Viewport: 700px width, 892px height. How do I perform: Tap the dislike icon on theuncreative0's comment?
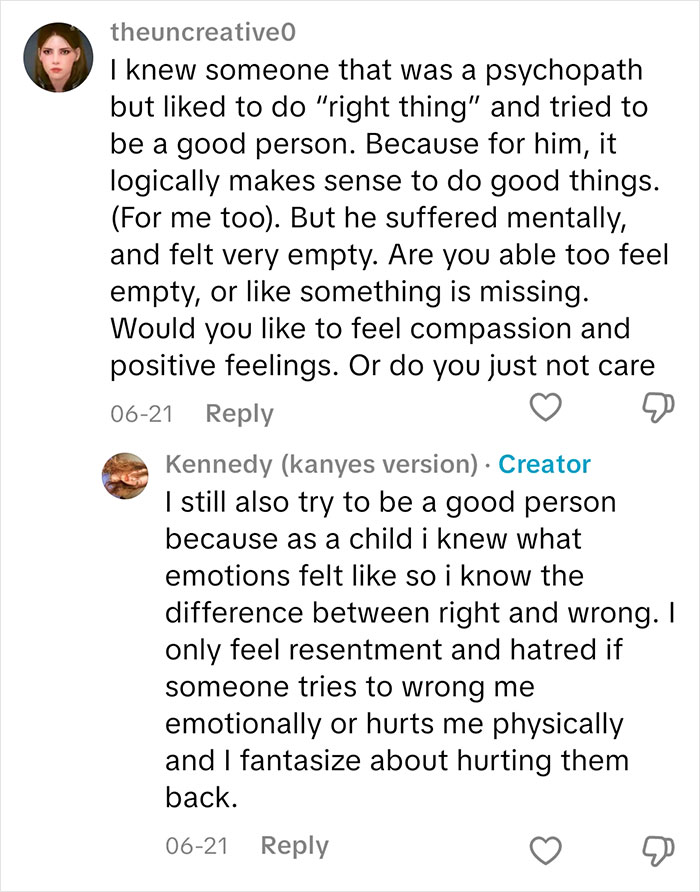tap(655, 407)
